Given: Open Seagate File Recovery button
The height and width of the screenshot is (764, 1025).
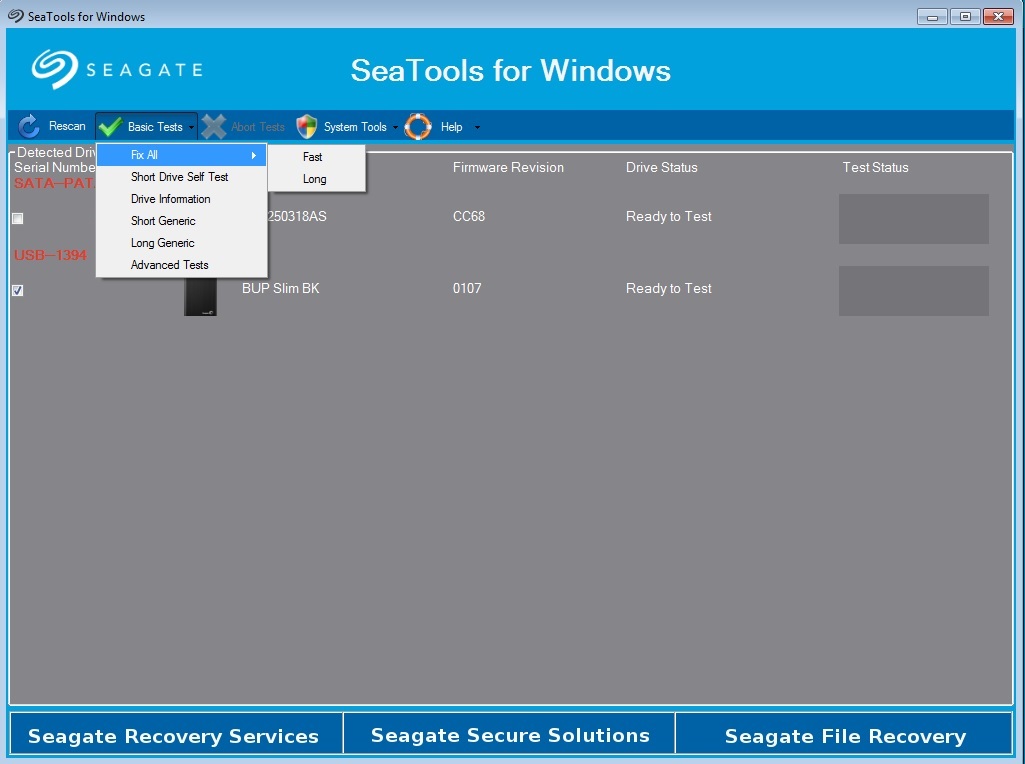Looking at the screenshot, I should [x=844, y=735].
